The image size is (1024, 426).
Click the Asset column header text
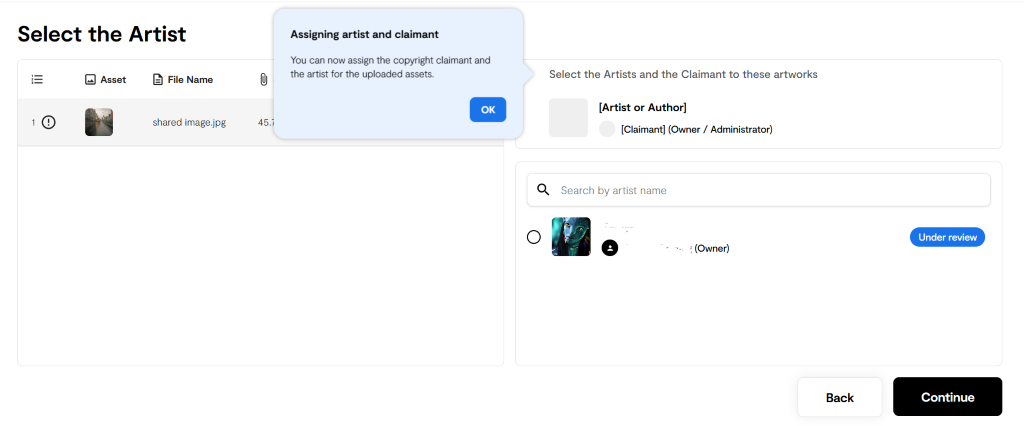point(113,80)
